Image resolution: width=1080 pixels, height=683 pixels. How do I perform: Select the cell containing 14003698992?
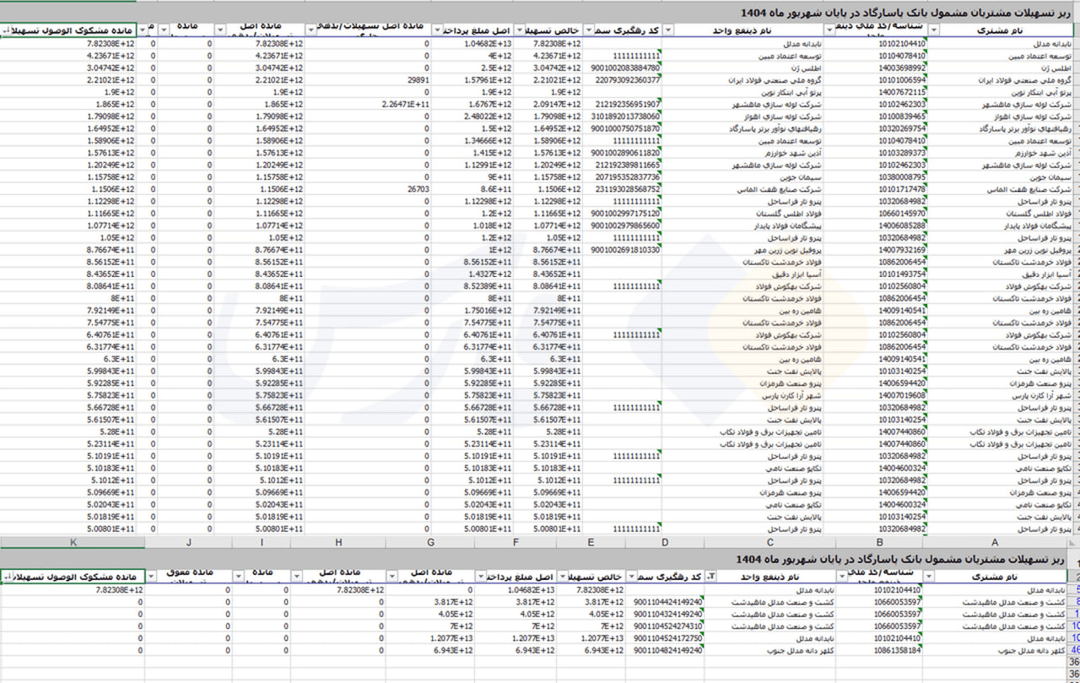(901, 67)
